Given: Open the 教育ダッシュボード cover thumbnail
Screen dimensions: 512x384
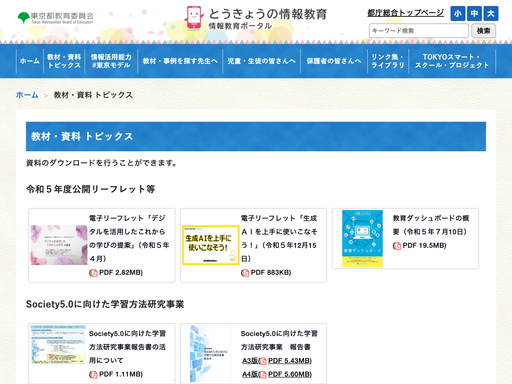Looking at the screenshot, I should [x=362, y=238].
